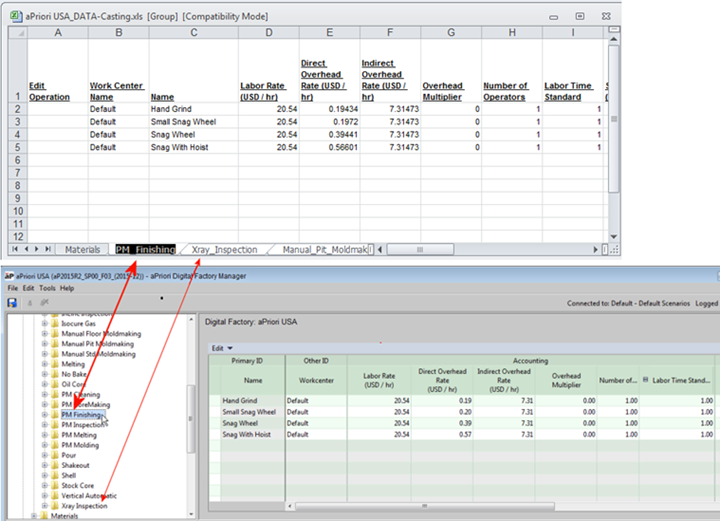The image size is (720, 521).
Task: Click the tree panel vertical scrollbar thumb
Action: click(x=191, y=419)
